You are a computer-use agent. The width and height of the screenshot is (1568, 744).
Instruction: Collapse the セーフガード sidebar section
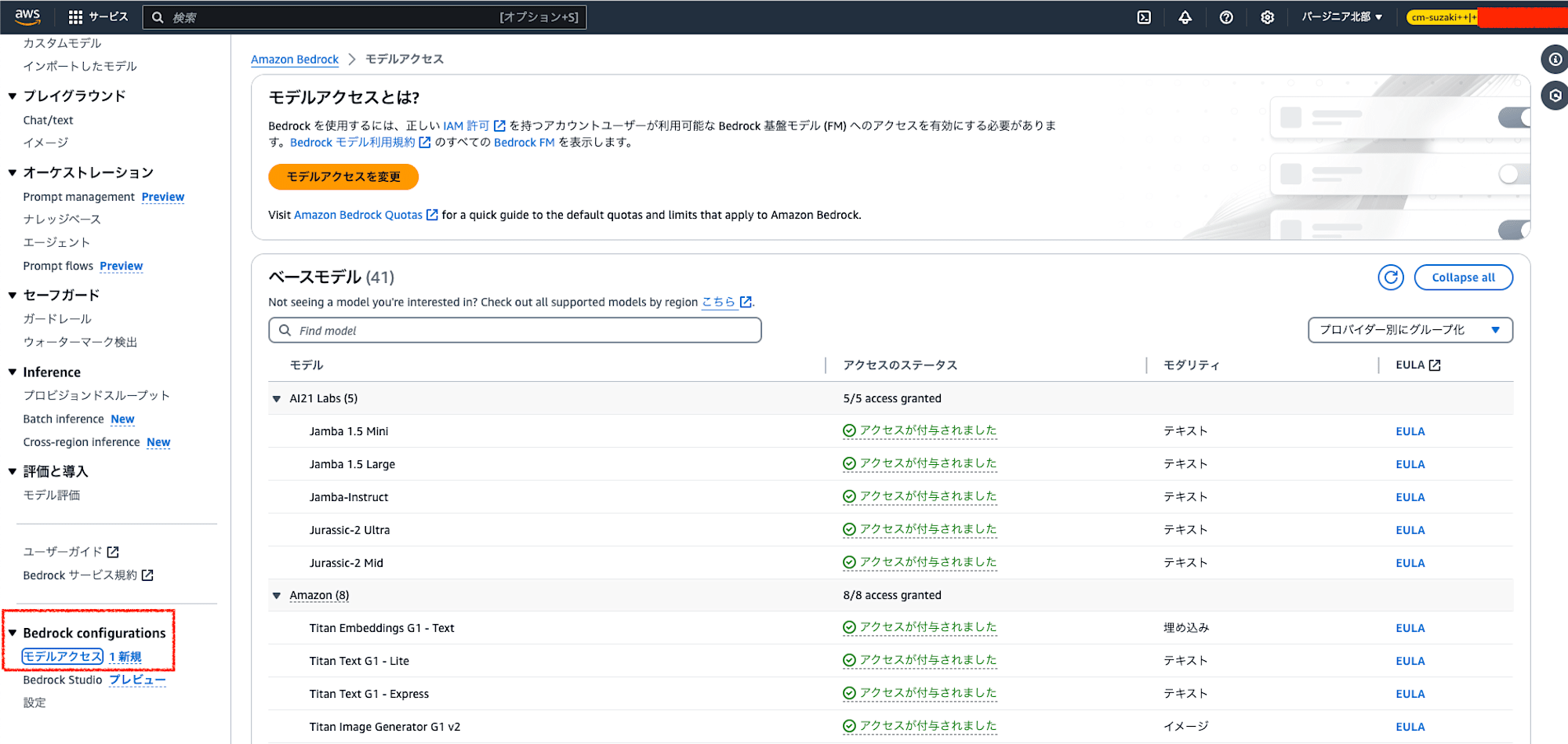pos(13,296)
